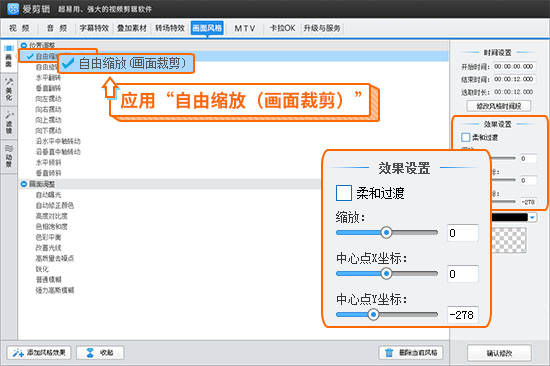Open the 转场特效 tab
The height and width of the screenshot is (366, 550).
coord(170,28)
